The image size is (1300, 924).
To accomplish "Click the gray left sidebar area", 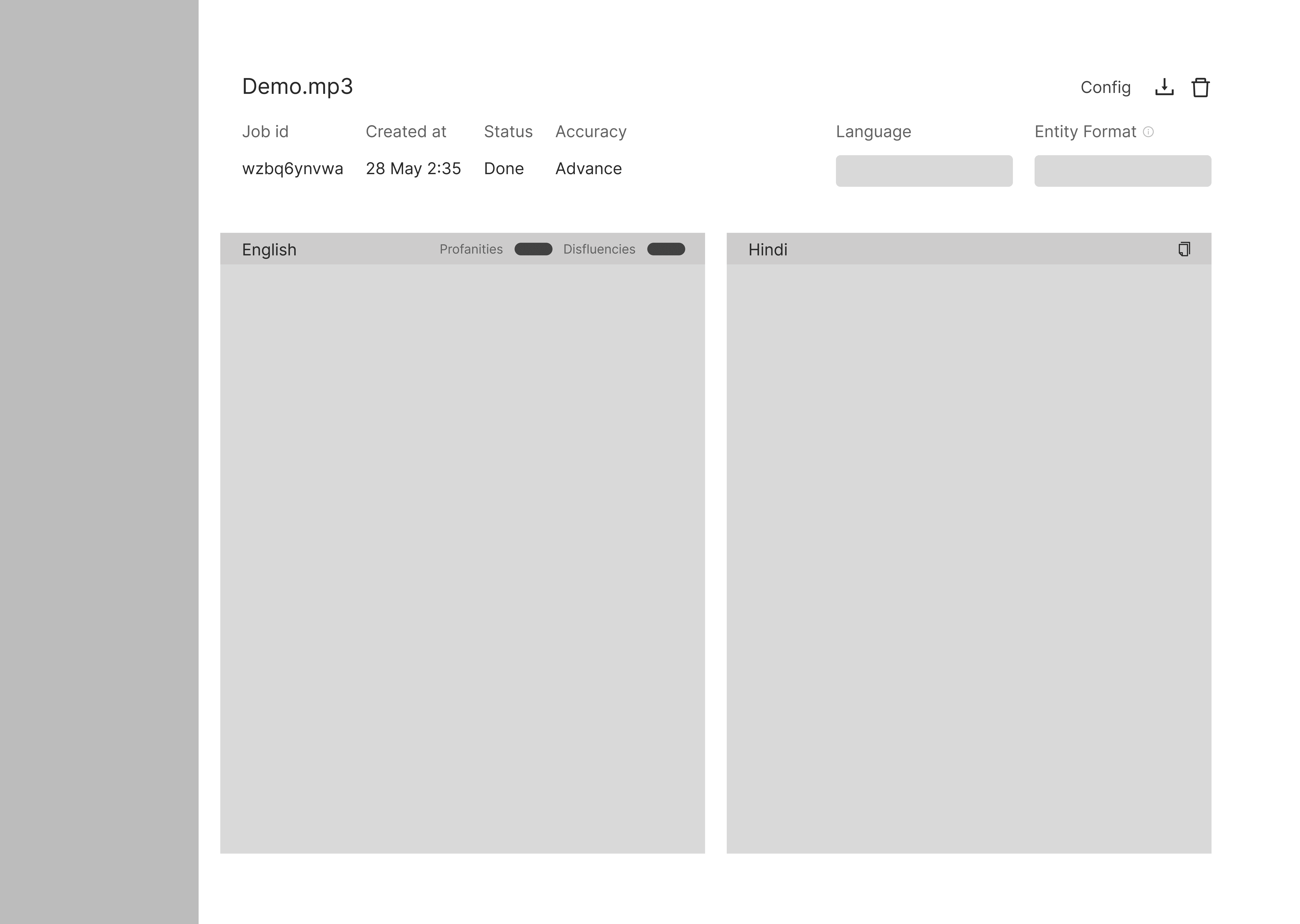I will point(99,455).
